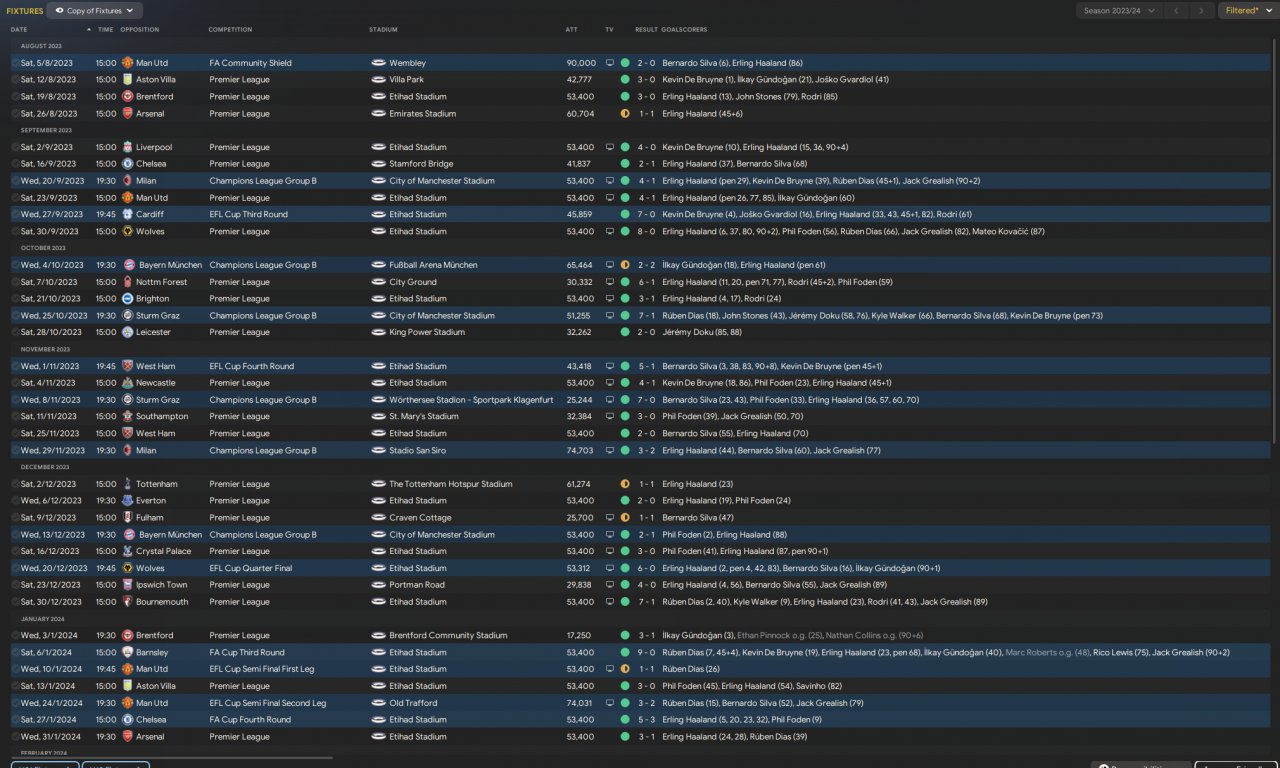Click the green win indicator on the Leicester row

click(x=625, y=332)
